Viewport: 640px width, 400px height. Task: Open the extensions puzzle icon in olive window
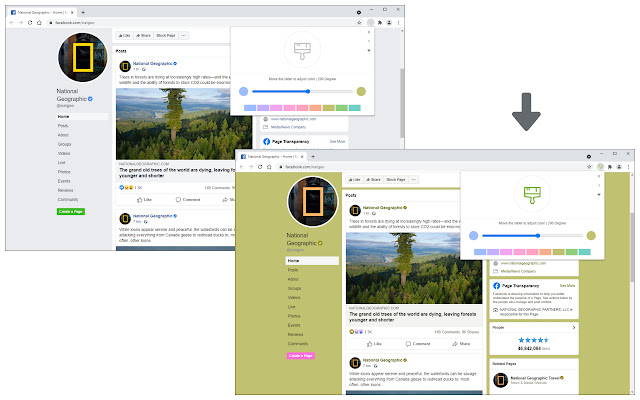coord(610,167)
